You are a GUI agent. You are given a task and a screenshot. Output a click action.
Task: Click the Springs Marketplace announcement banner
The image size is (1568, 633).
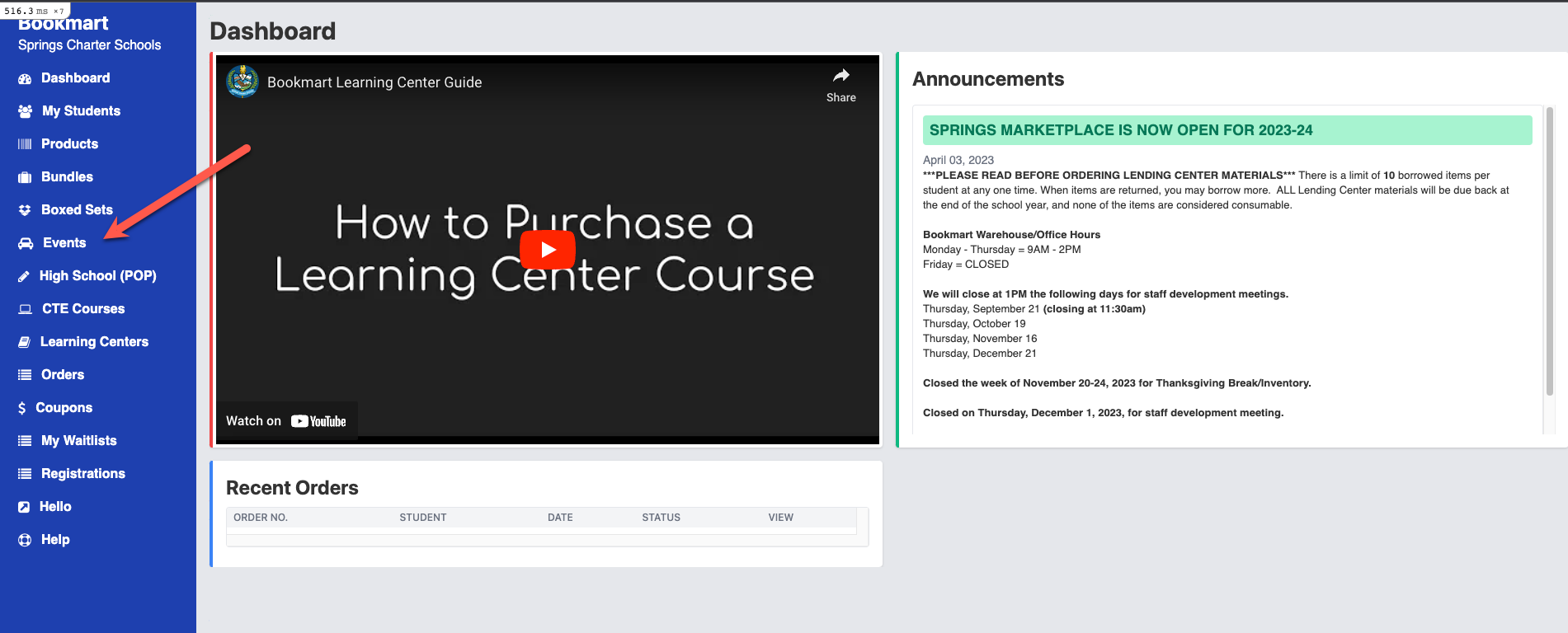coord(1227,130)
